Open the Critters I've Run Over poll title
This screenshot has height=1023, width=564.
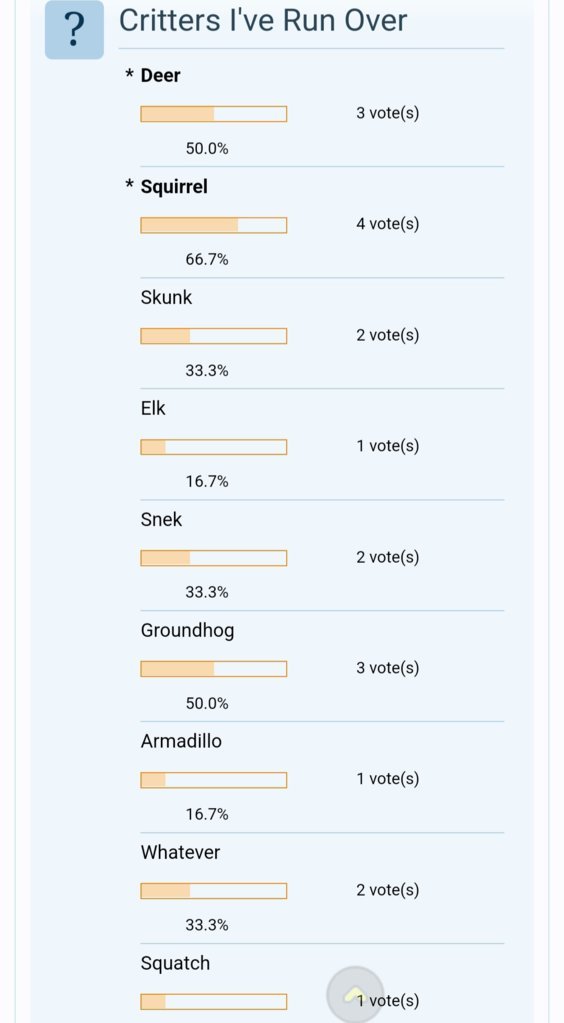click(263, 20)
